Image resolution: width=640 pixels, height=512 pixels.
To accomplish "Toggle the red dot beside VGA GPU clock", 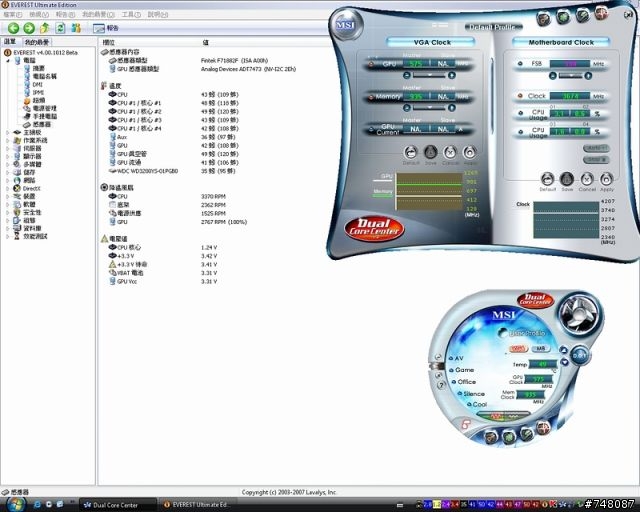I will (x=371, y=64).
